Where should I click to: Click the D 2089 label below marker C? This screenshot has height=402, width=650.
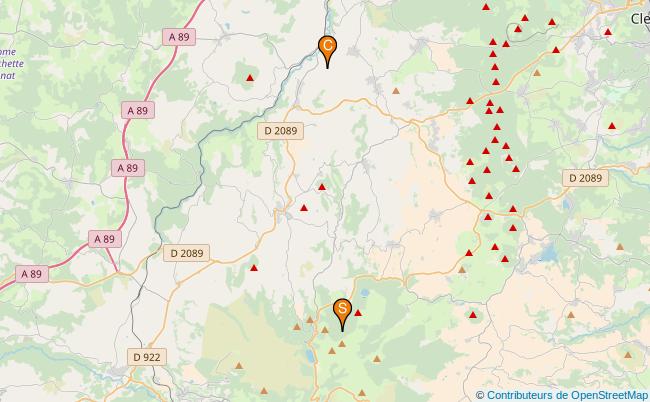[281, 131]
